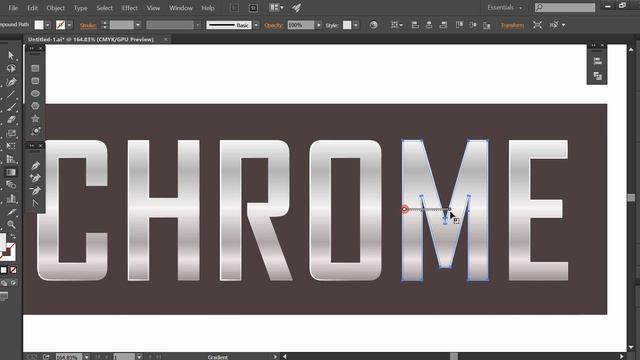Screen dimensions: 640x360
Task: Select the Gradient tool
Action: pyautogui.click(x=11, y=172)
